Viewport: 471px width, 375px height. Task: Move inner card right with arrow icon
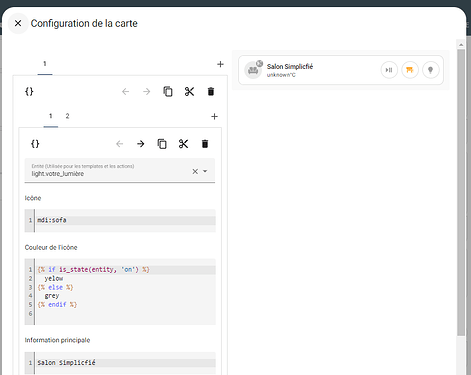pyautogui.click(x=141, y=144)
